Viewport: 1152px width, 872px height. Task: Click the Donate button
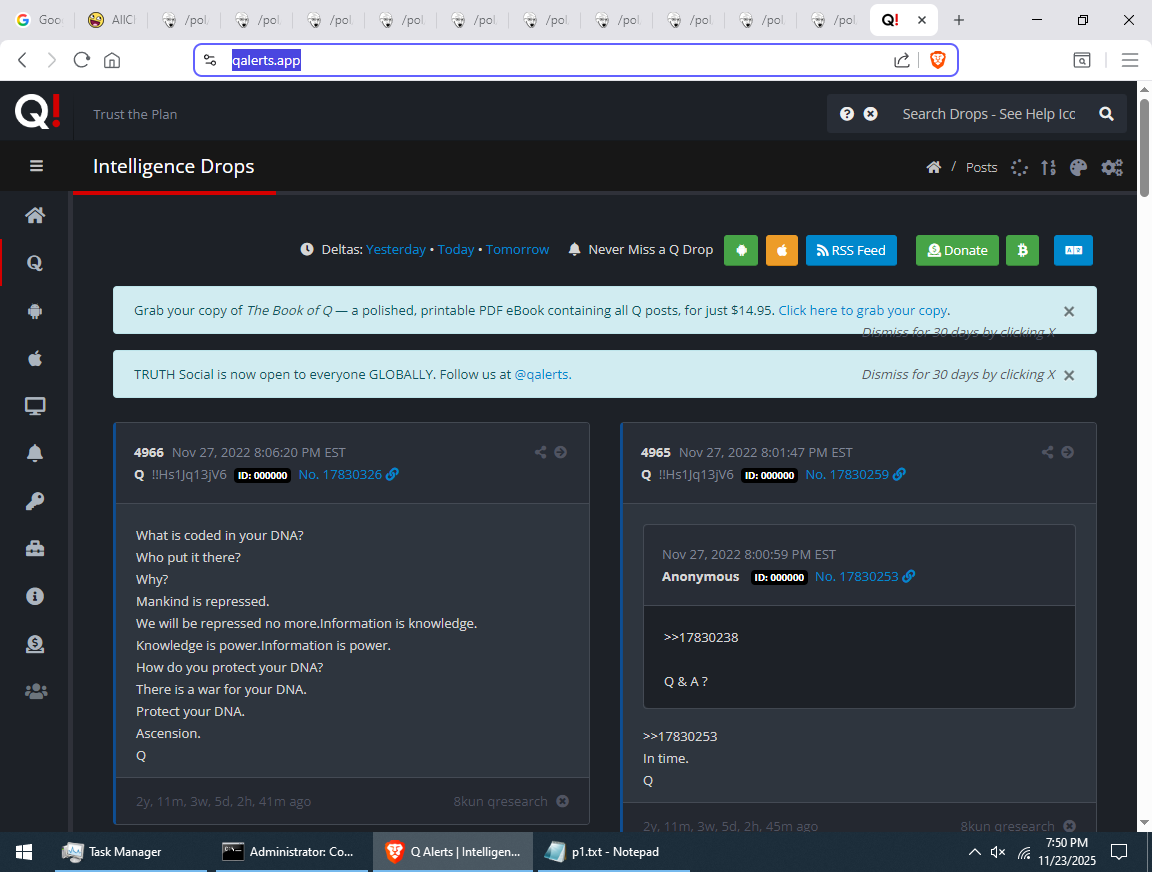[957, 250]
